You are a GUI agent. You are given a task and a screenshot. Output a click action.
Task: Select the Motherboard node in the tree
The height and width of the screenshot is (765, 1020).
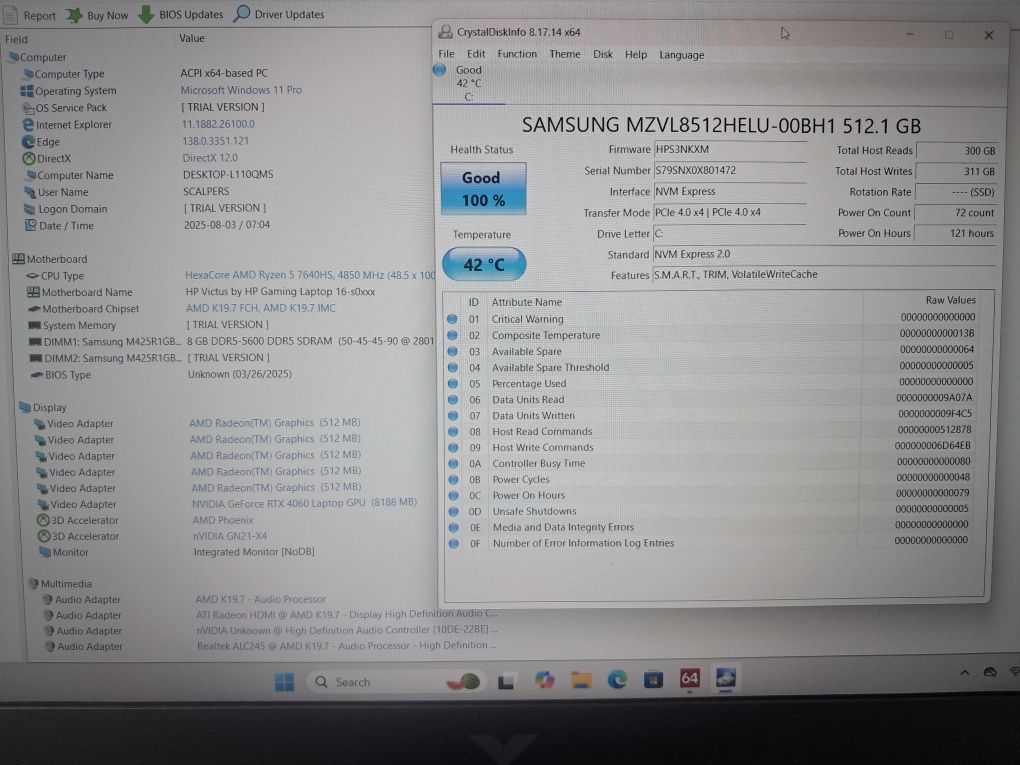[x=50, y=259]
